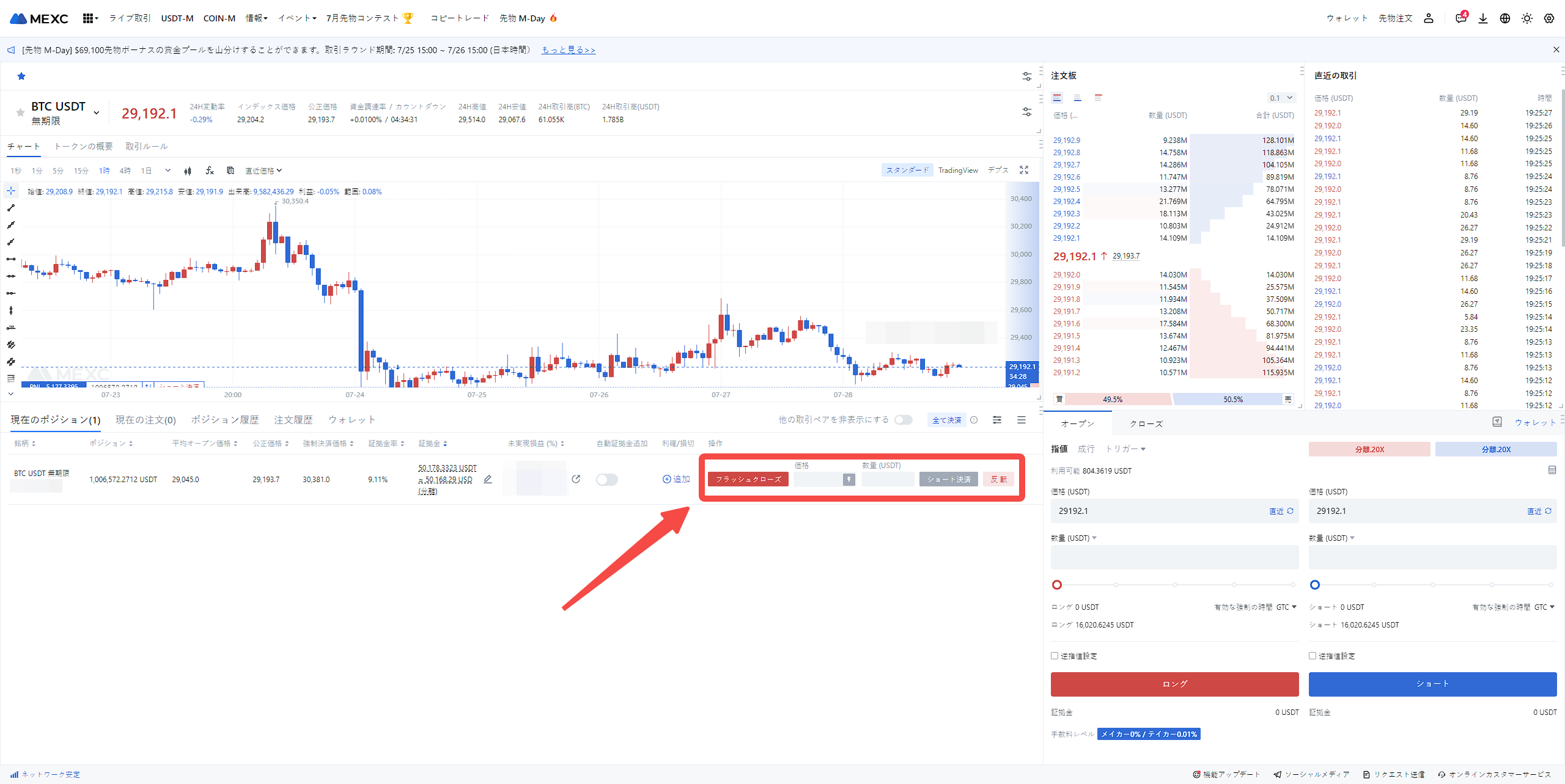Open the indicators fx icon
Screen dimensions: 1565x784
[210, 170]
